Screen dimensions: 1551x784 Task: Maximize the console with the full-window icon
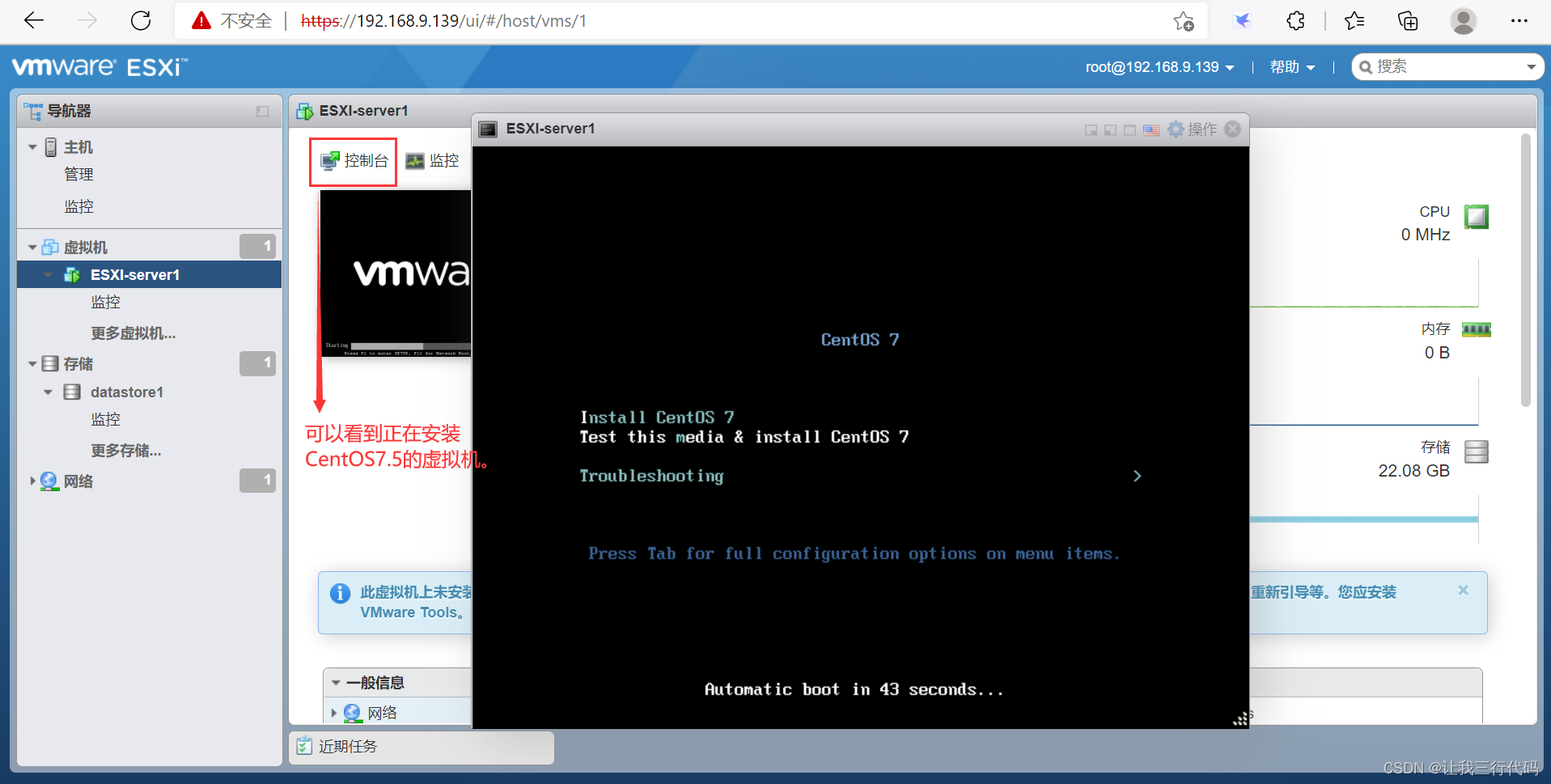point(1130,130)
